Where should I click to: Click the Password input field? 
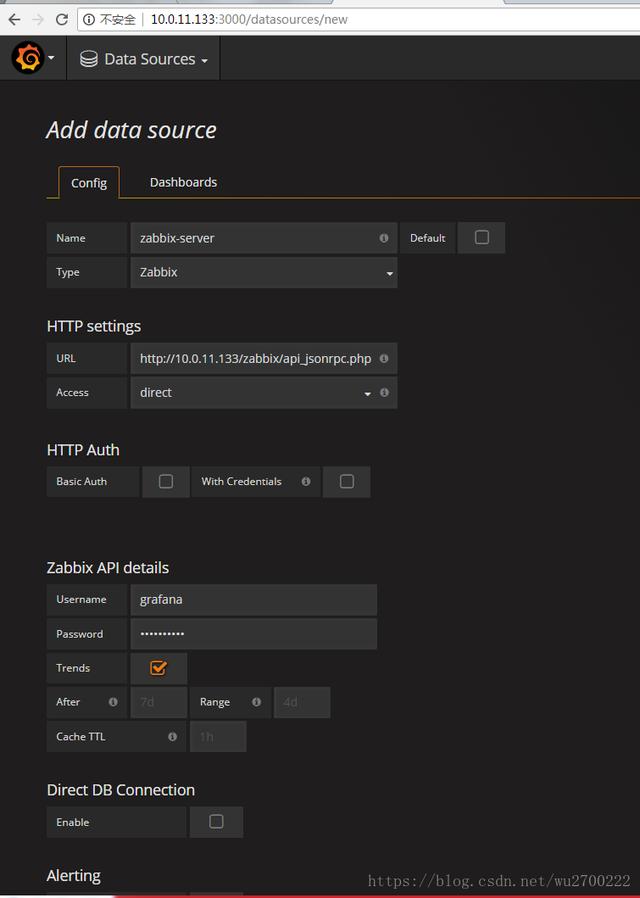(x=254, y=634)
